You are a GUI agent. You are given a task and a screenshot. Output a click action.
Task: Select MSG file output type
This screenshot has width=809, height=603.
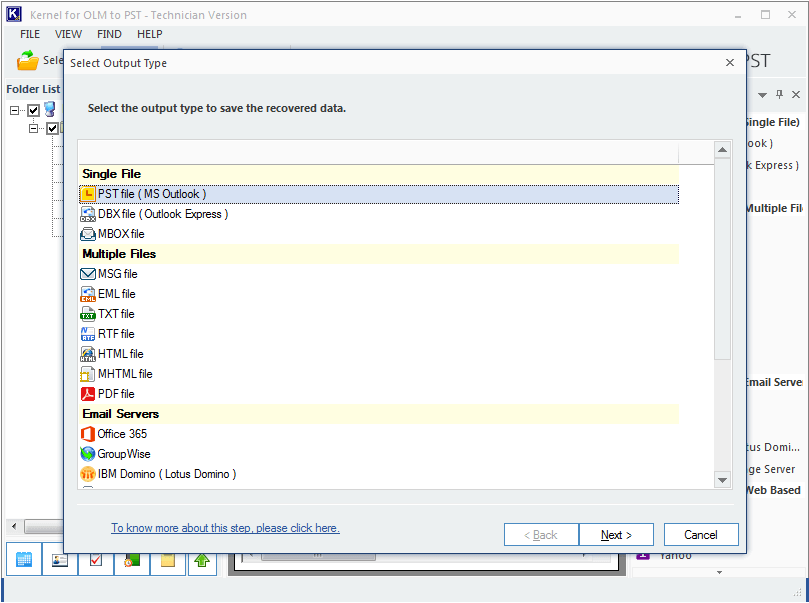[117, 274]
